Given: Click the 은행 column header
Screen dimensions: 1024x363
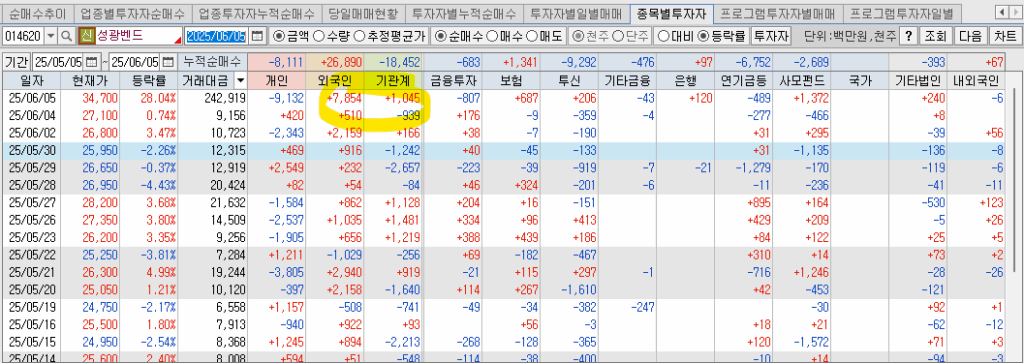Looking at the screenshot, I should coord(687,81).
